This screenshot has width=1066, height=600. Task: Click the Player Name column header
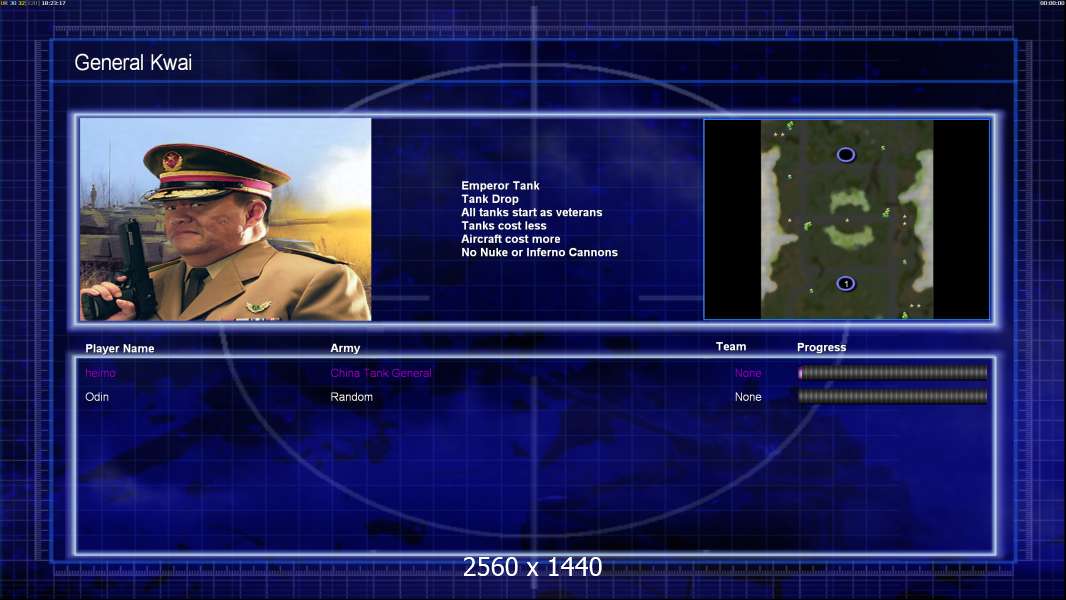120,349
